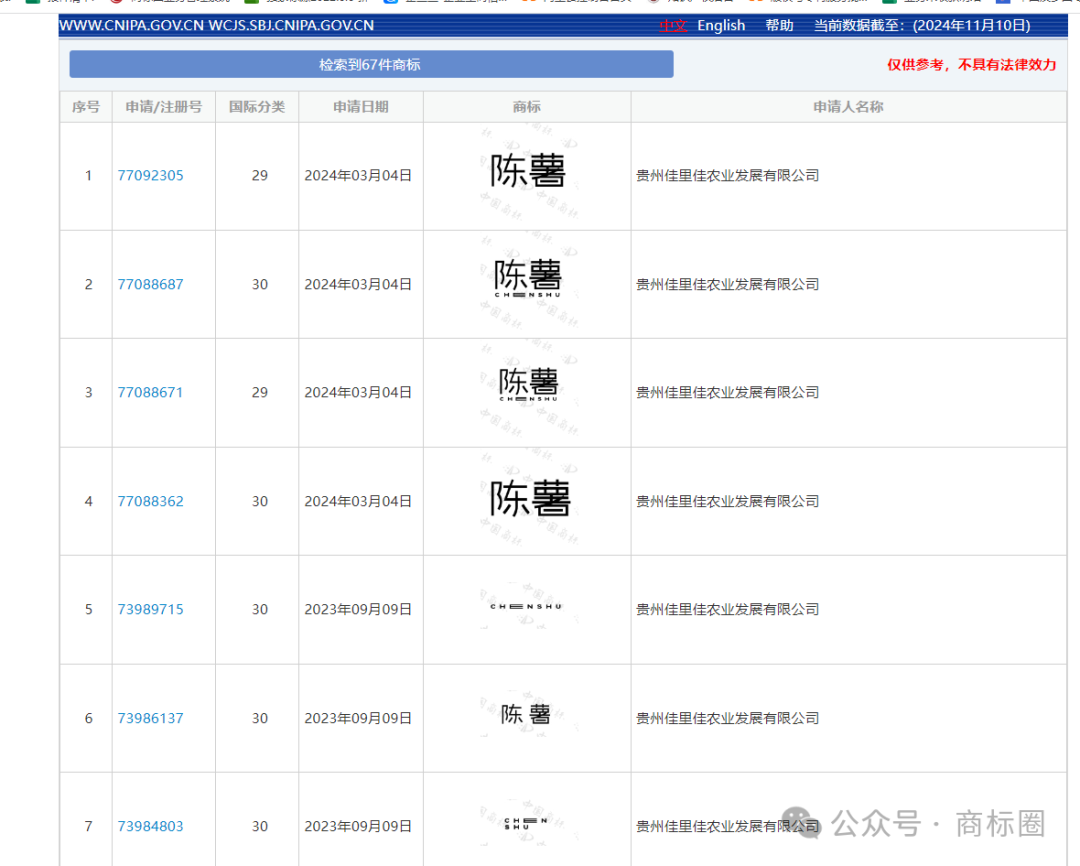Open trademark registration number 77088362
1080x866 pixels.
point(150,502)
